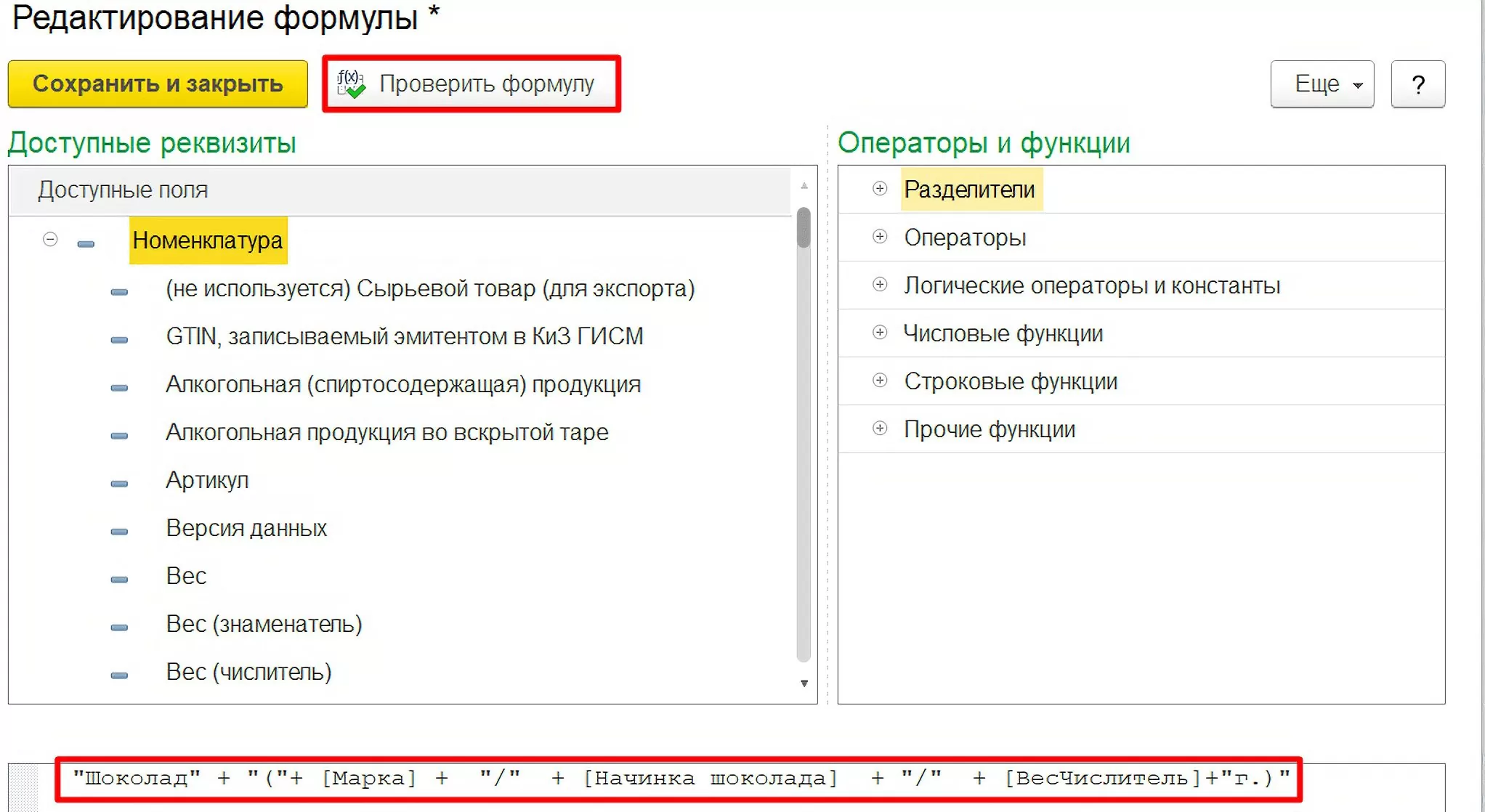Viewport: 1485px width, 812px height.
Task: Select the Вес (числитель) field
Action: pos(248,672)
